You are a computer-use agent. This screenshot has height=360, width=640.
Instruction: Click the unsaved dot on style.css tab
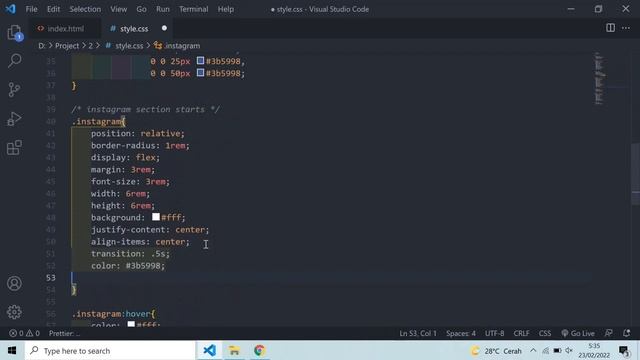[x=164, y=28]
